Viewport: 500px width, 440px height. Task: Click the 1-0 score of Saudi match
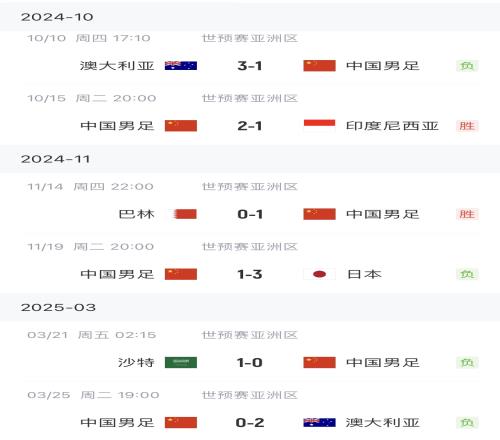(x=250, y=362)
